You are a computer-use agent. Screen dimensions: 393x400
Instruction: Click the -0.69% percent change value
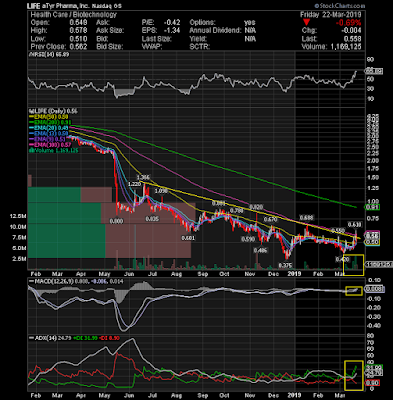point(348,23)
